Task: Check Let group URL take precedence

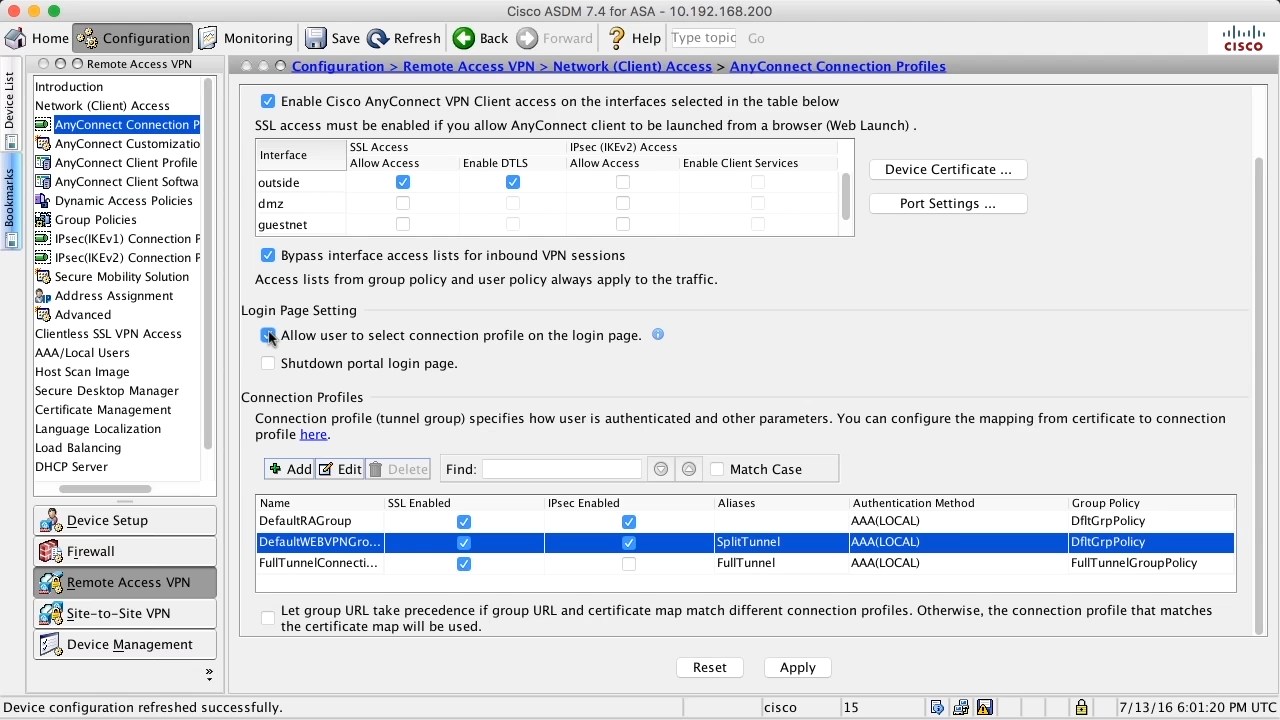Action: 268,618
